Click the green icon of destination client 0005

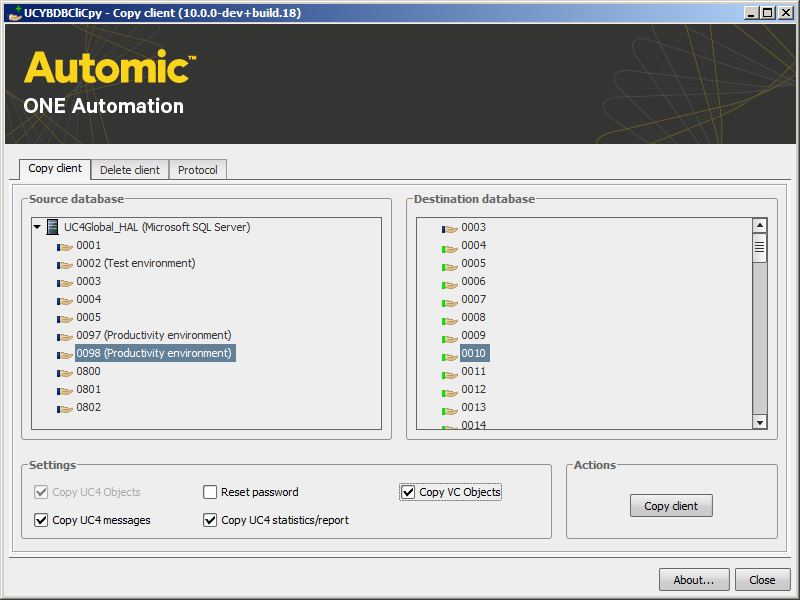coord(450,265)
